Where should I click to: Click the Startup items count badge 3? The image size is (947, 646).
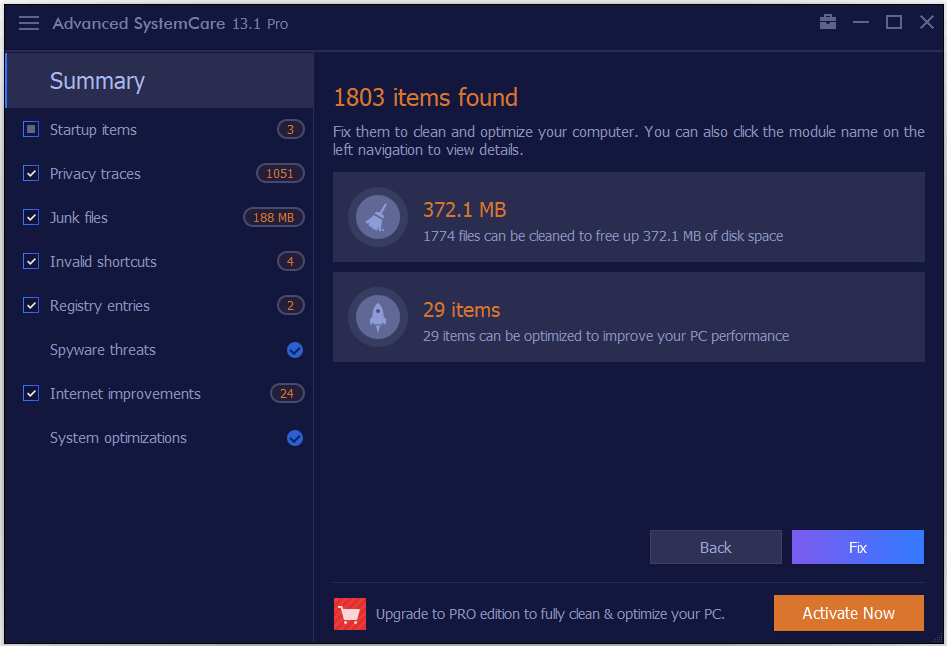(x=291, y=129)
